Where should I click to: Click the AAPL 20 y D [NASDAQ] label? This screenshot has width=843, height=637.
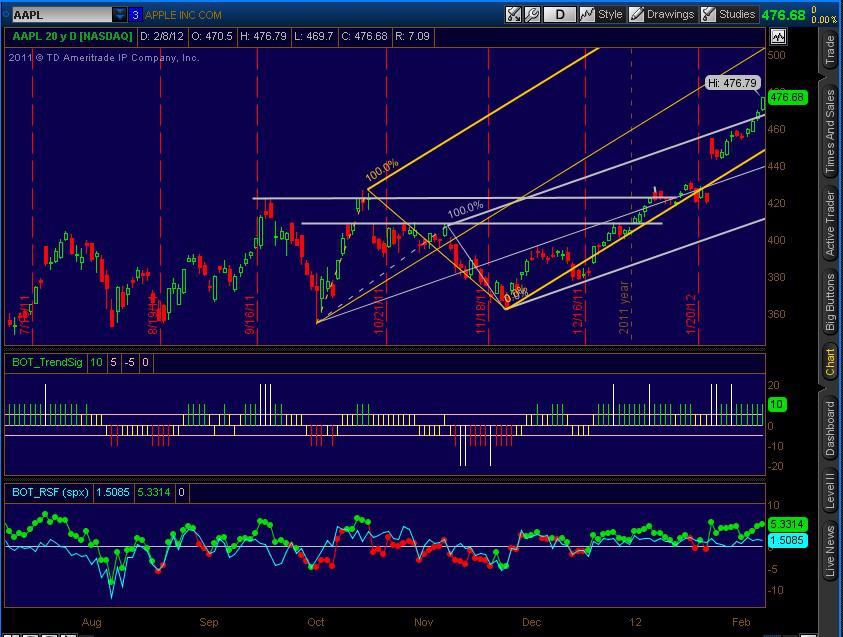point(72,37)
